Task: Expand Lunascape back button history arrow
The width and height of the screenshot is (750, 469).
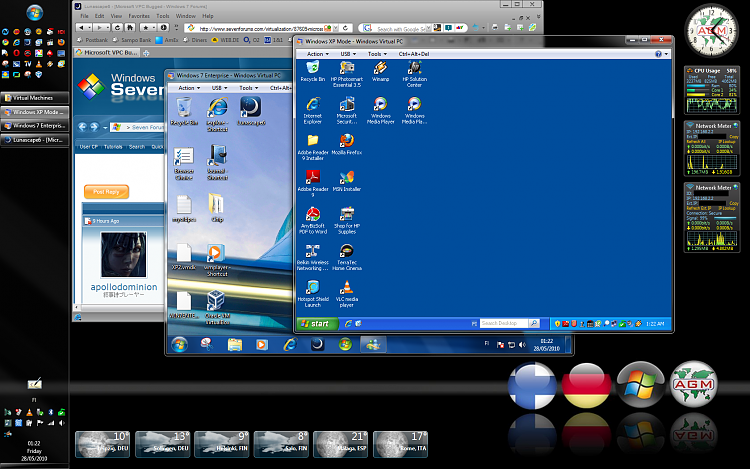Action: [89, 27]
